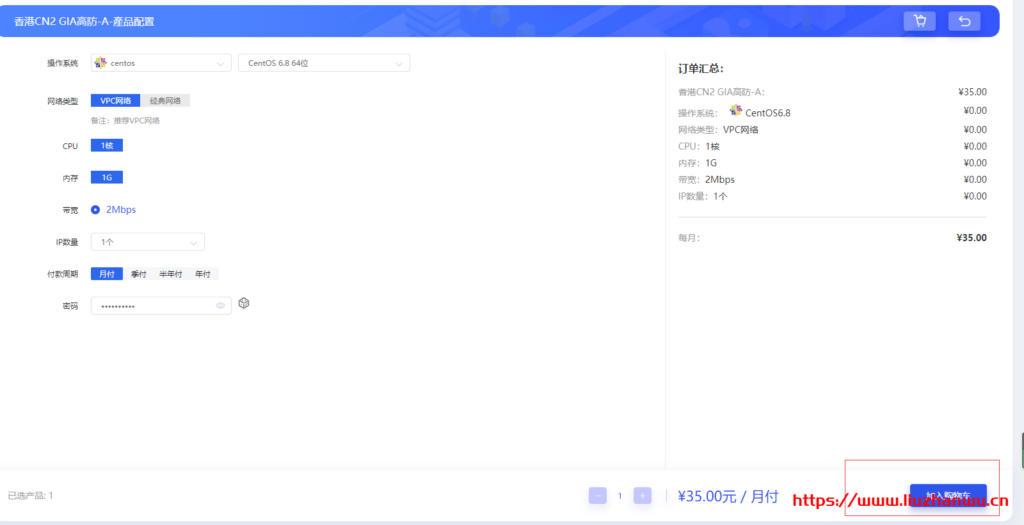
Task: Expand the CentOS 6.8 64位 version dropdown
Action: tap(324, 63)
